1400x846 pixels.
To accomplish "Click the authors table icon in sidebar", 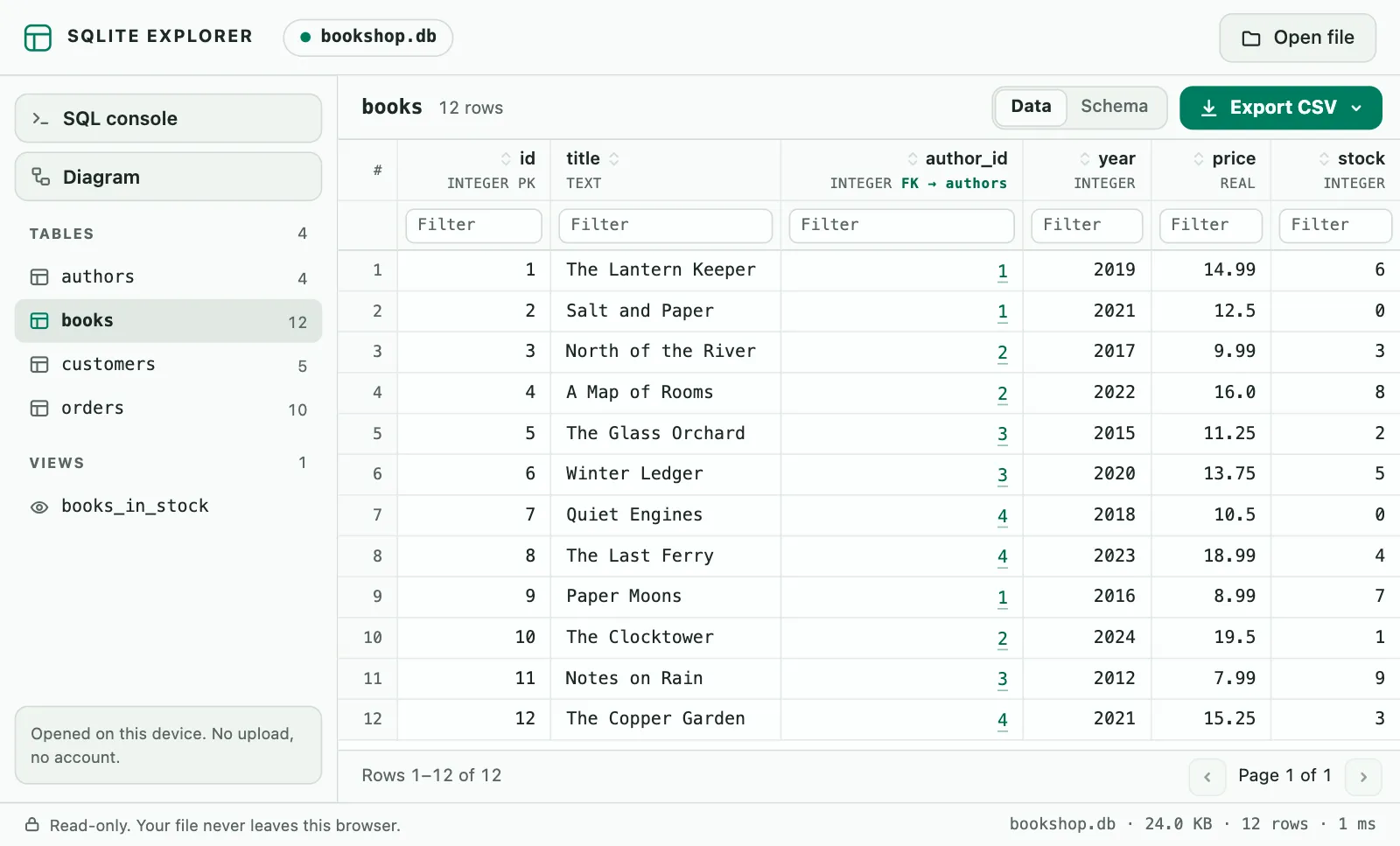I will (x=39, y=277).
